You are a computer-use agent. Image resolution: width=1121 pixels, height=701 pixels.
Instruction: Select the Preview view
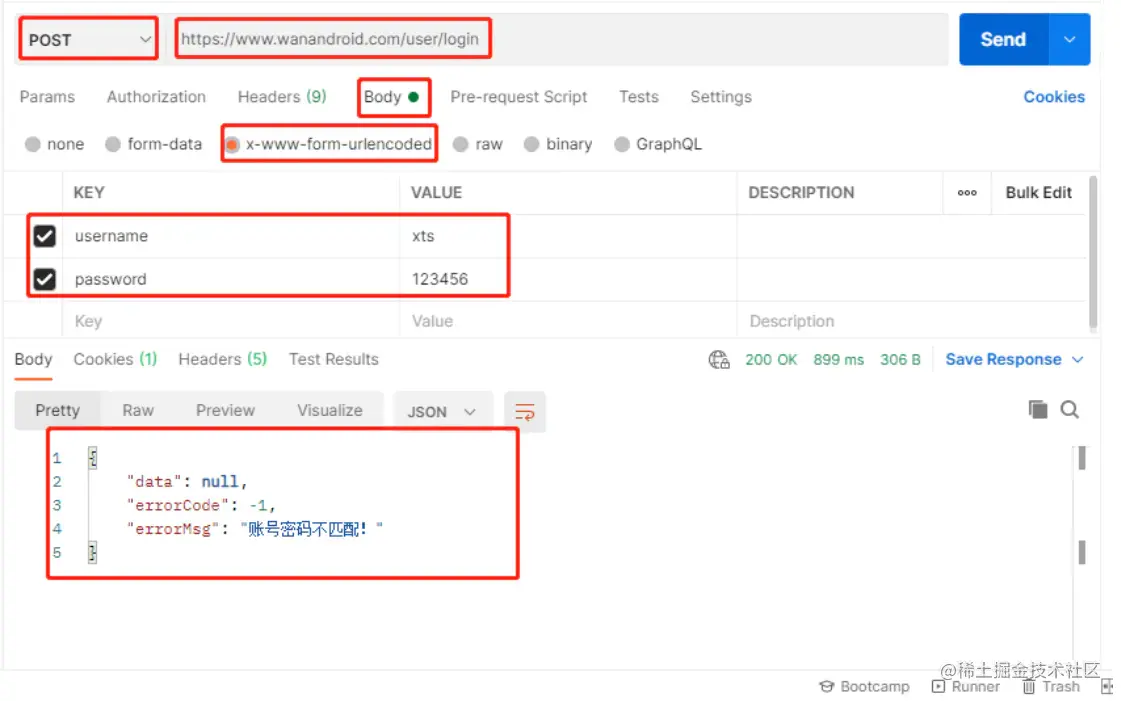(x=225, y=410)
